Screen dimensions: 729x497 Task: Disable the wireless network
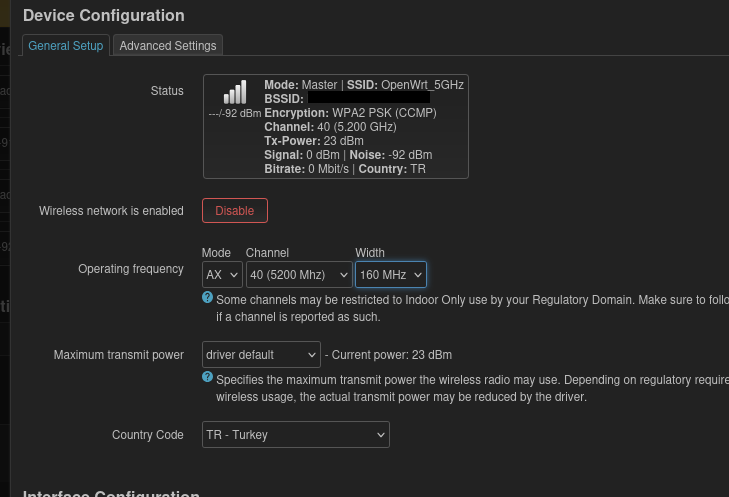click(x=235, y=211)
